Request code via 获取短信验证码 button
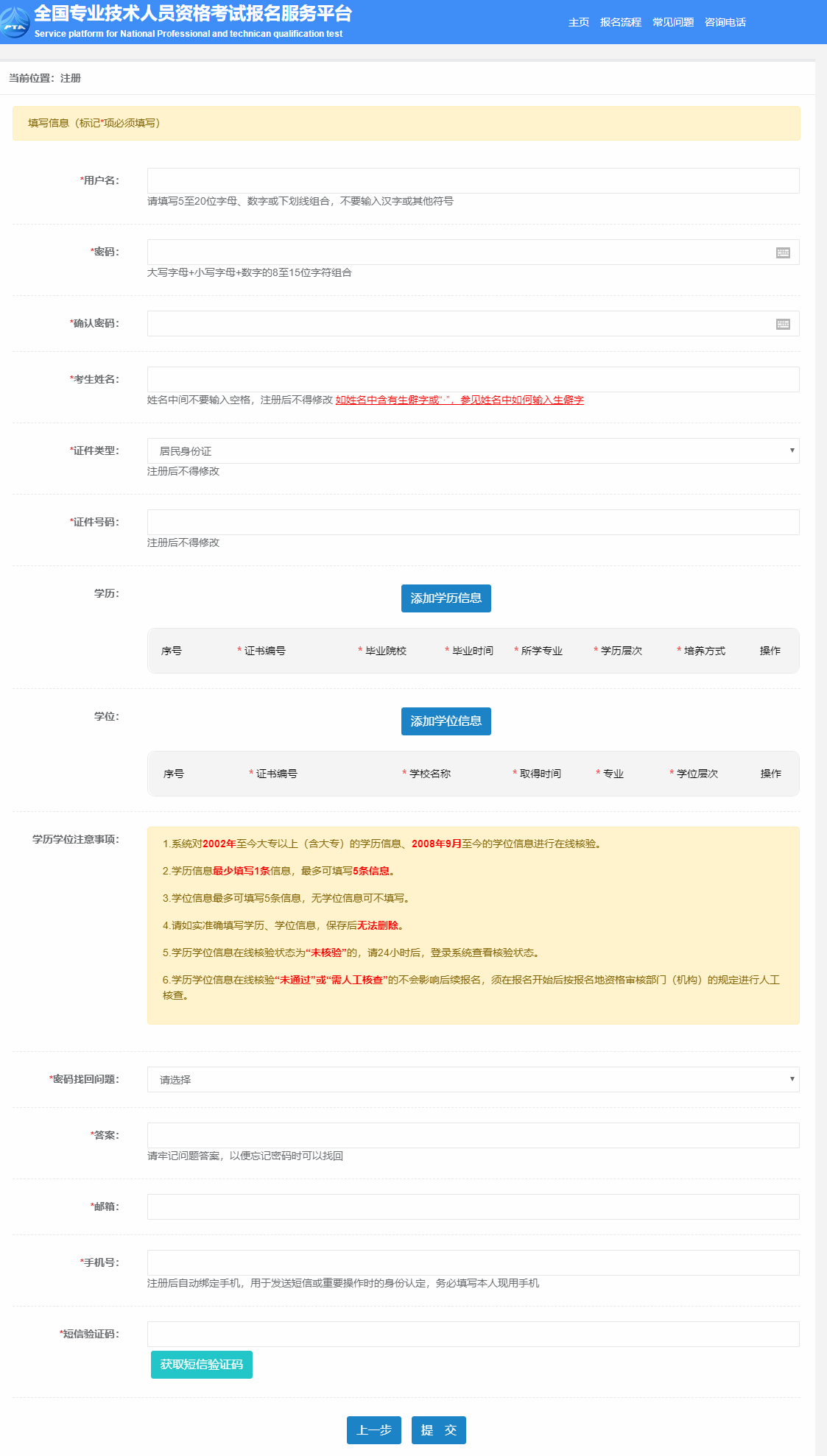Viewport: 827px width, 1456px height. coord(202,1365)
